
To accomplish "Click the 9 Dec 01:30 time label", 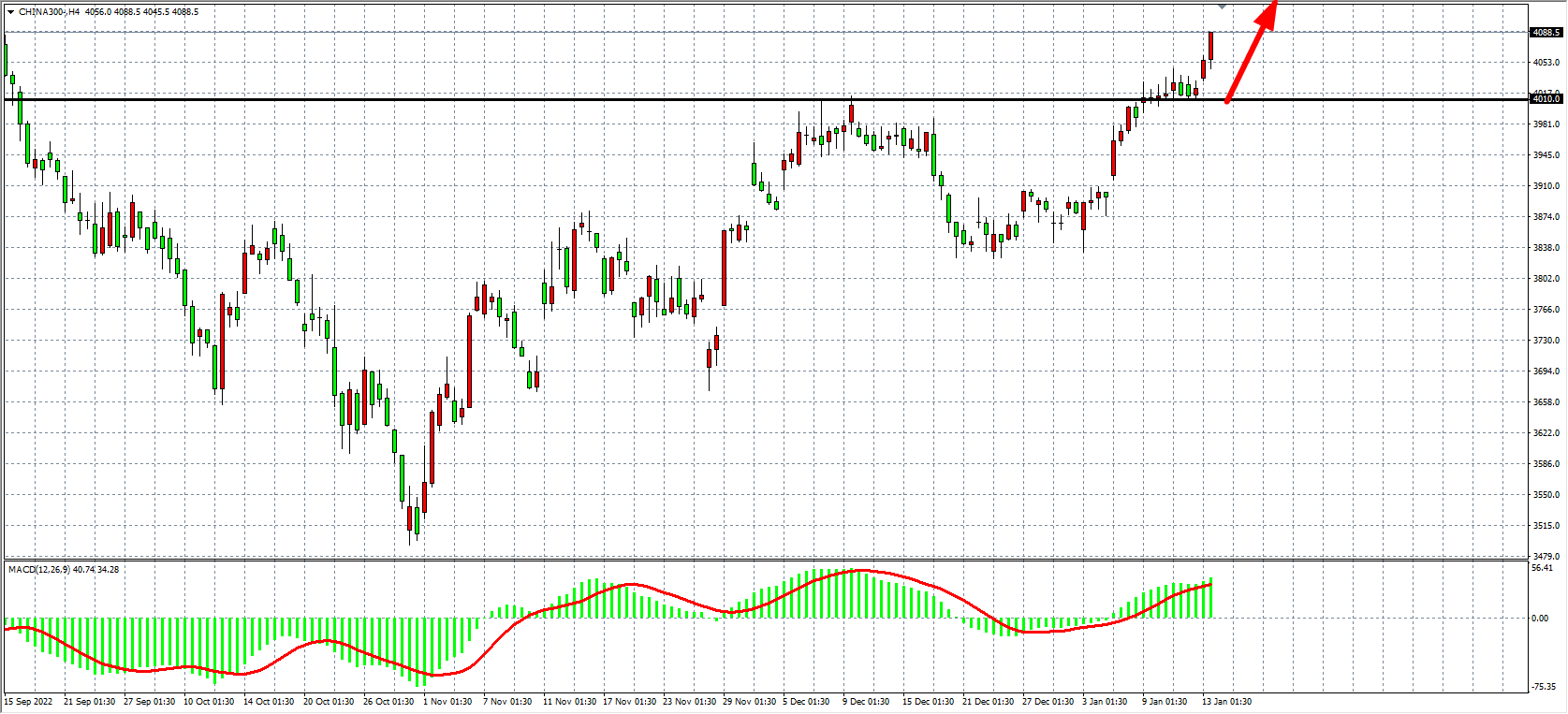I will click(866, 702).
